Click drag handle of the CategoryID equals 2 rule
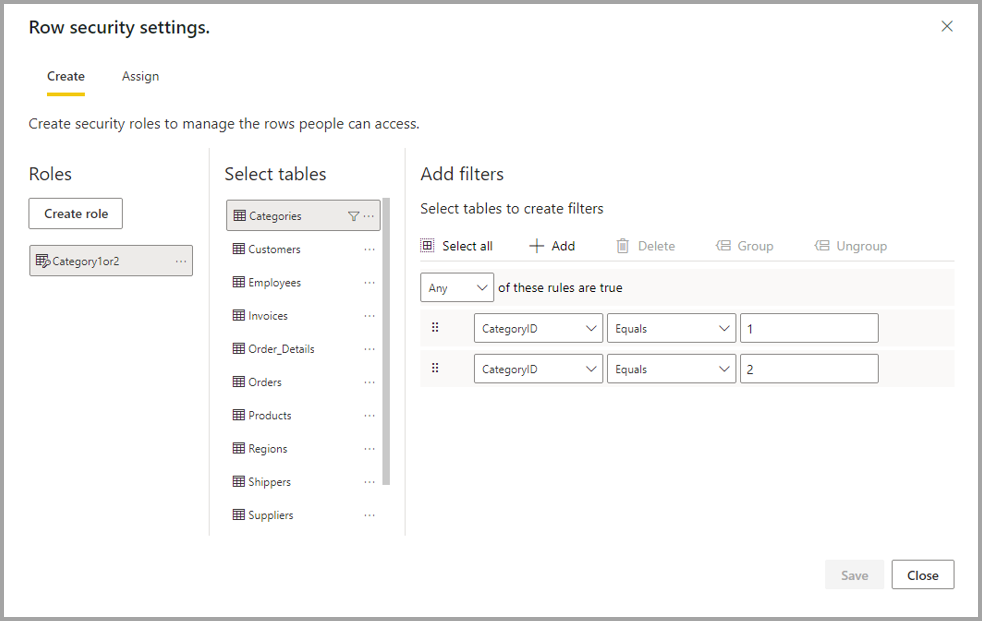The image size is (982, 621). coord(435,368)
